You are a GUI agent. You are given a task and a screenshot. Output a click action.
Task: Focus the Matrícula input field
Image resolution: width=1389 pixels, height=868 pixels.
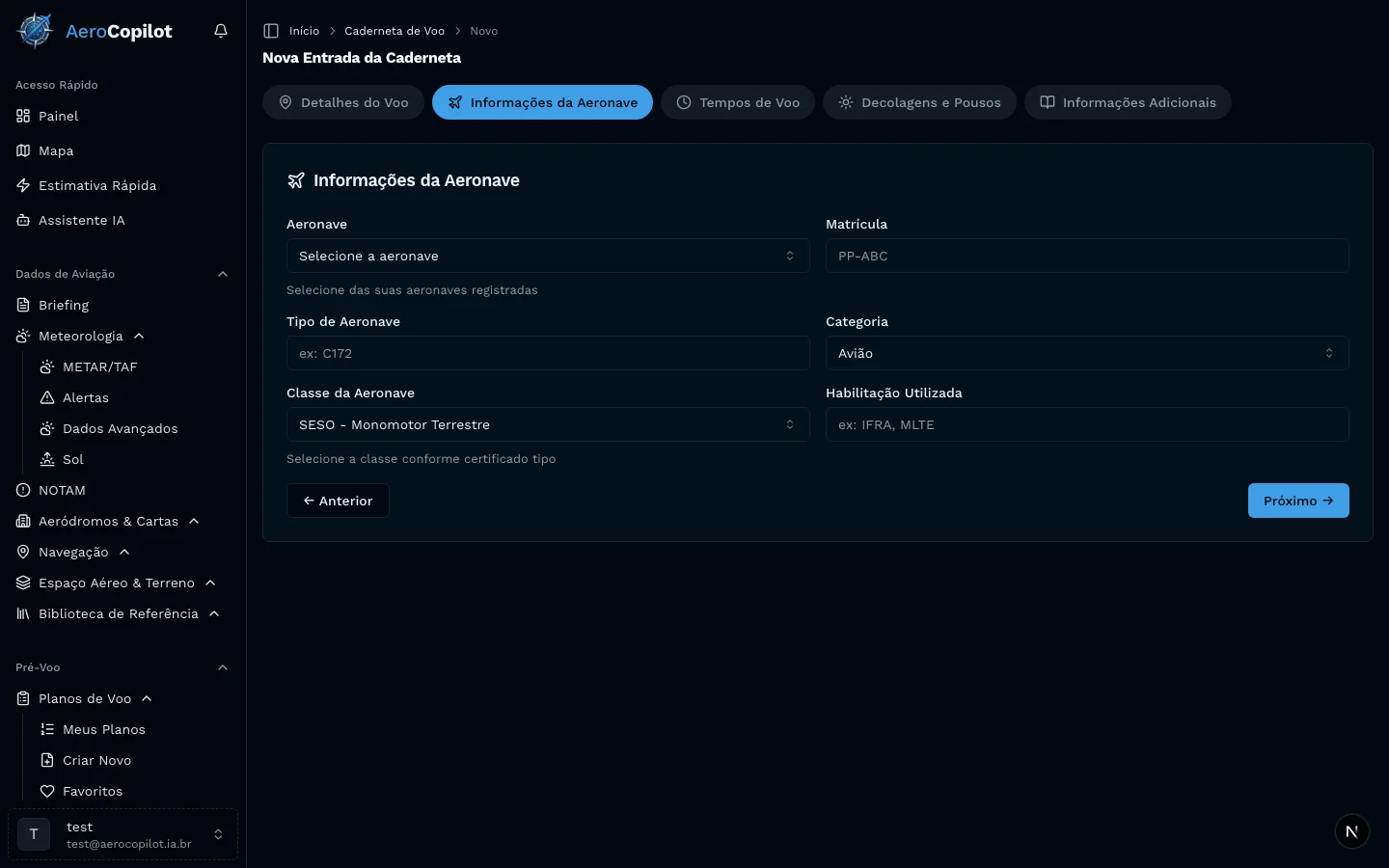coord(1086,256)
